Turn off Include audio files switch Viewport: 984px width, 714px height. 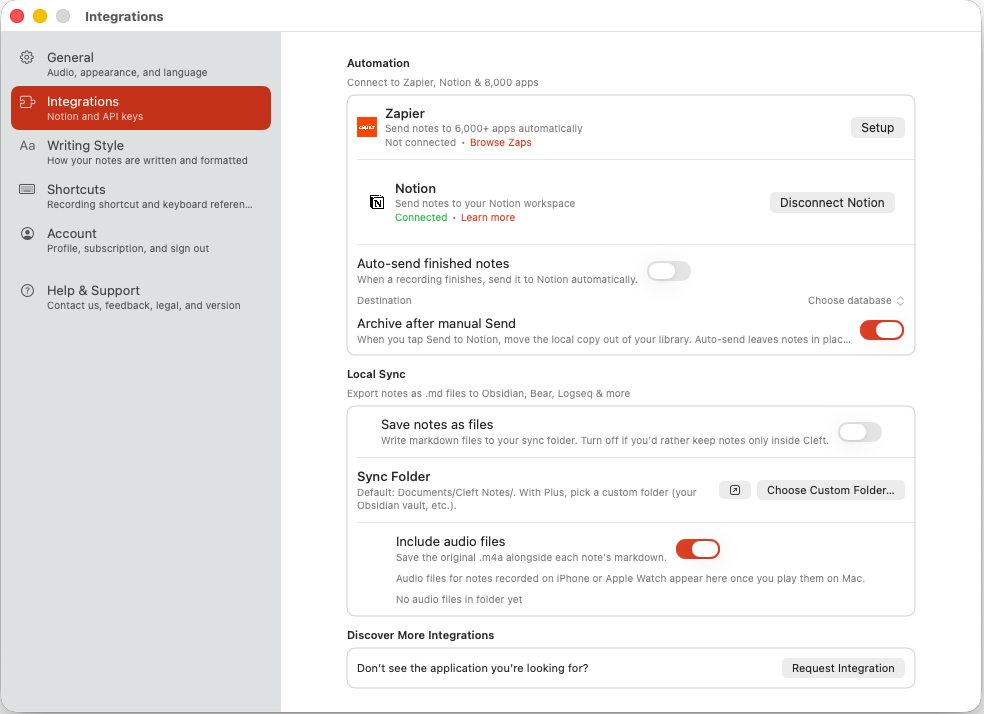click(x=698, y=549)
